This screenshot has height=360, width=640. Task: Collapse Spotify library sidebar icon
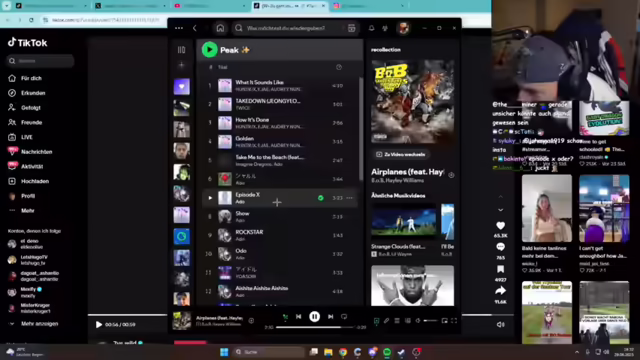click(182, 50)
